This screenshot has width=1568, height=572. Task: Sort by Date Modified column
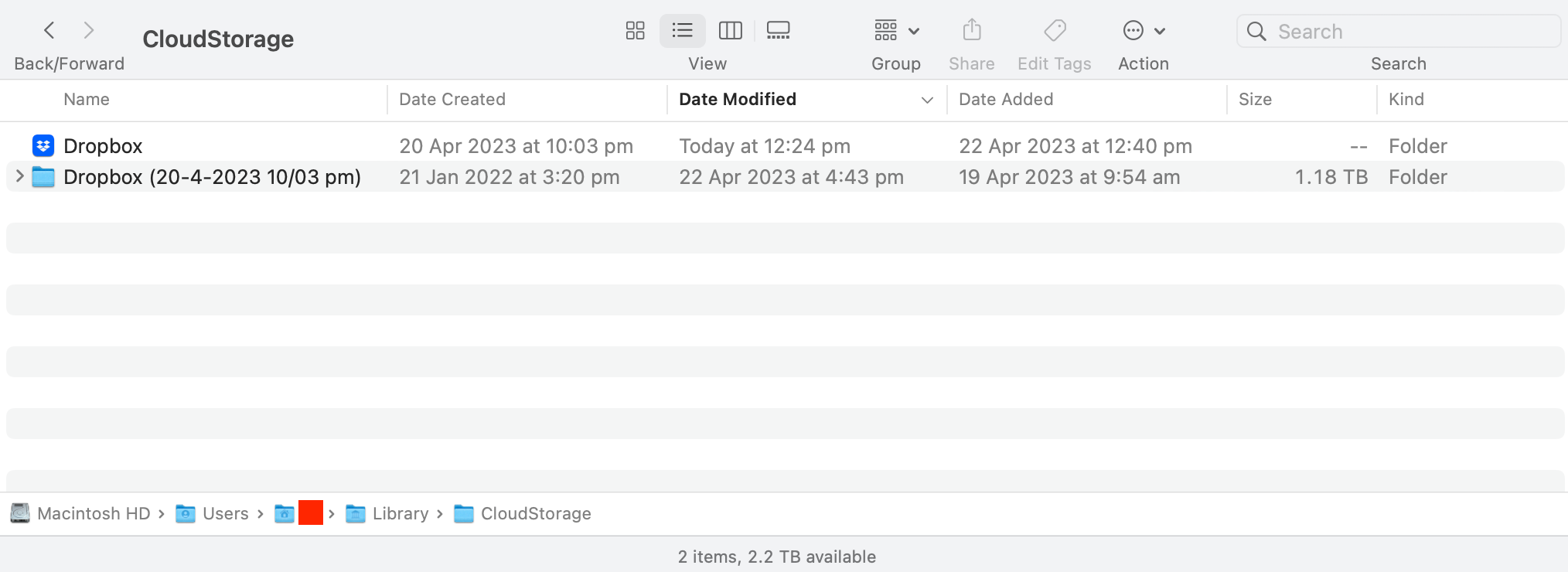[x=738, y=99]
